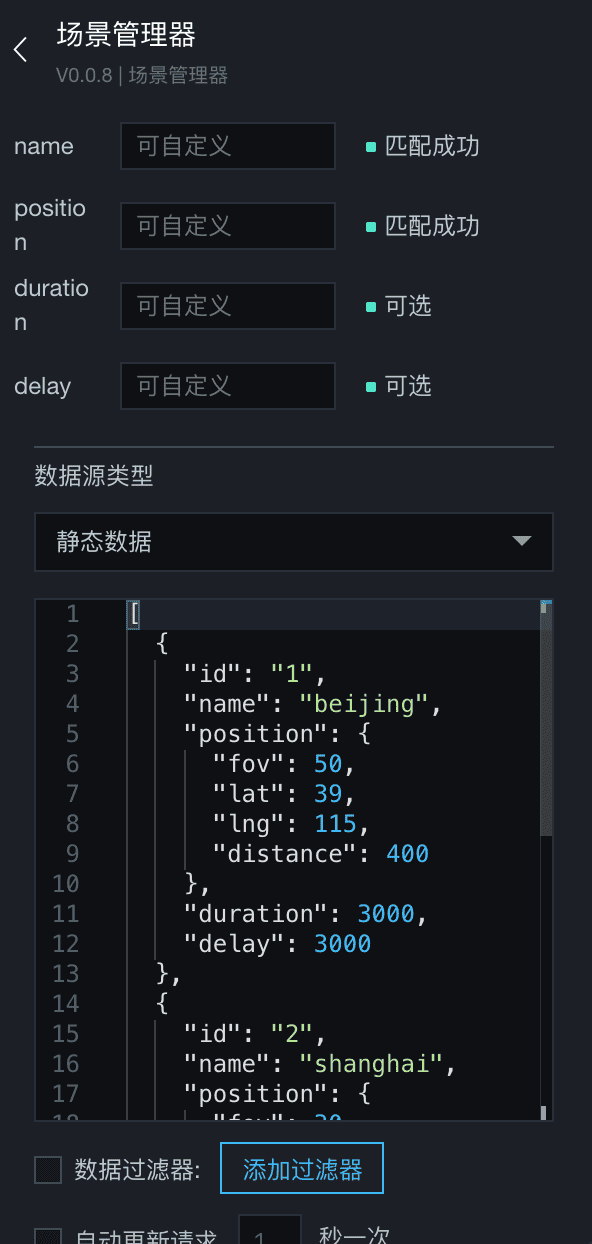Focus the duration custom input field
Image resolution: width=592 pixels, height=1244 pixels.
[x=228, y=305]
